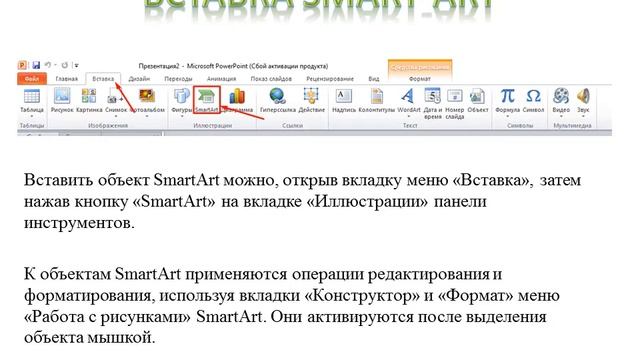Image resolution: width=640 pixels, height=360 pixels.
Task: Expand the arrow under Звук
Action: (x=583, y=116)
